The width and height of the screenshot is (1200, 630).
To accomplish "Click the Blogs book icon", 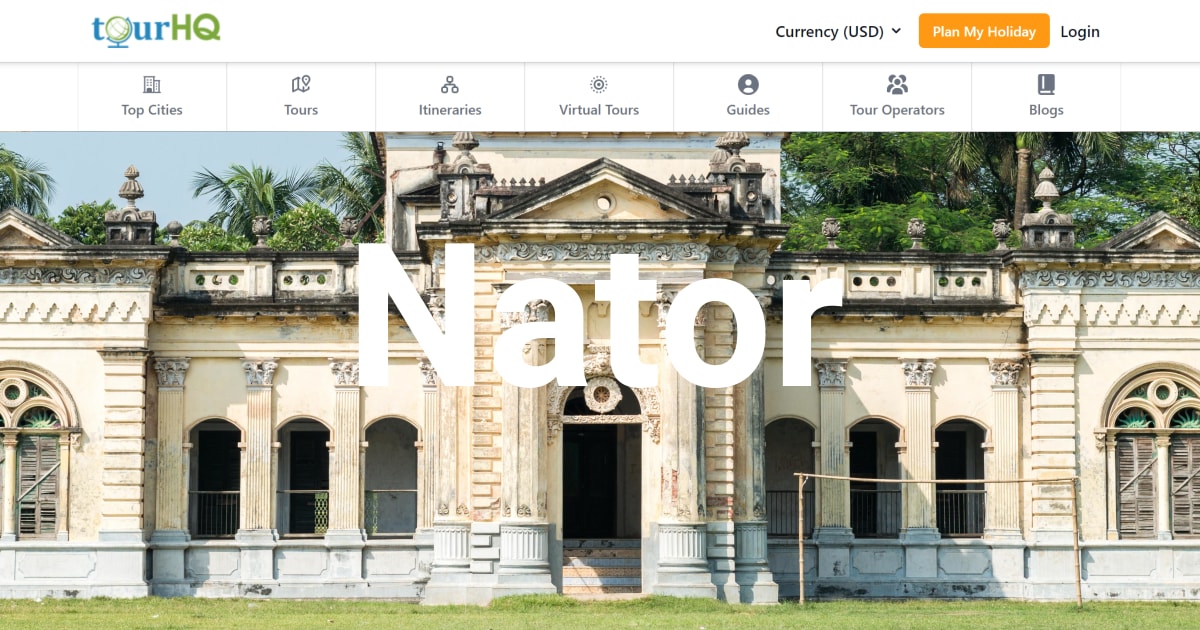I will pyautogui.click(x=1046, y=84).
